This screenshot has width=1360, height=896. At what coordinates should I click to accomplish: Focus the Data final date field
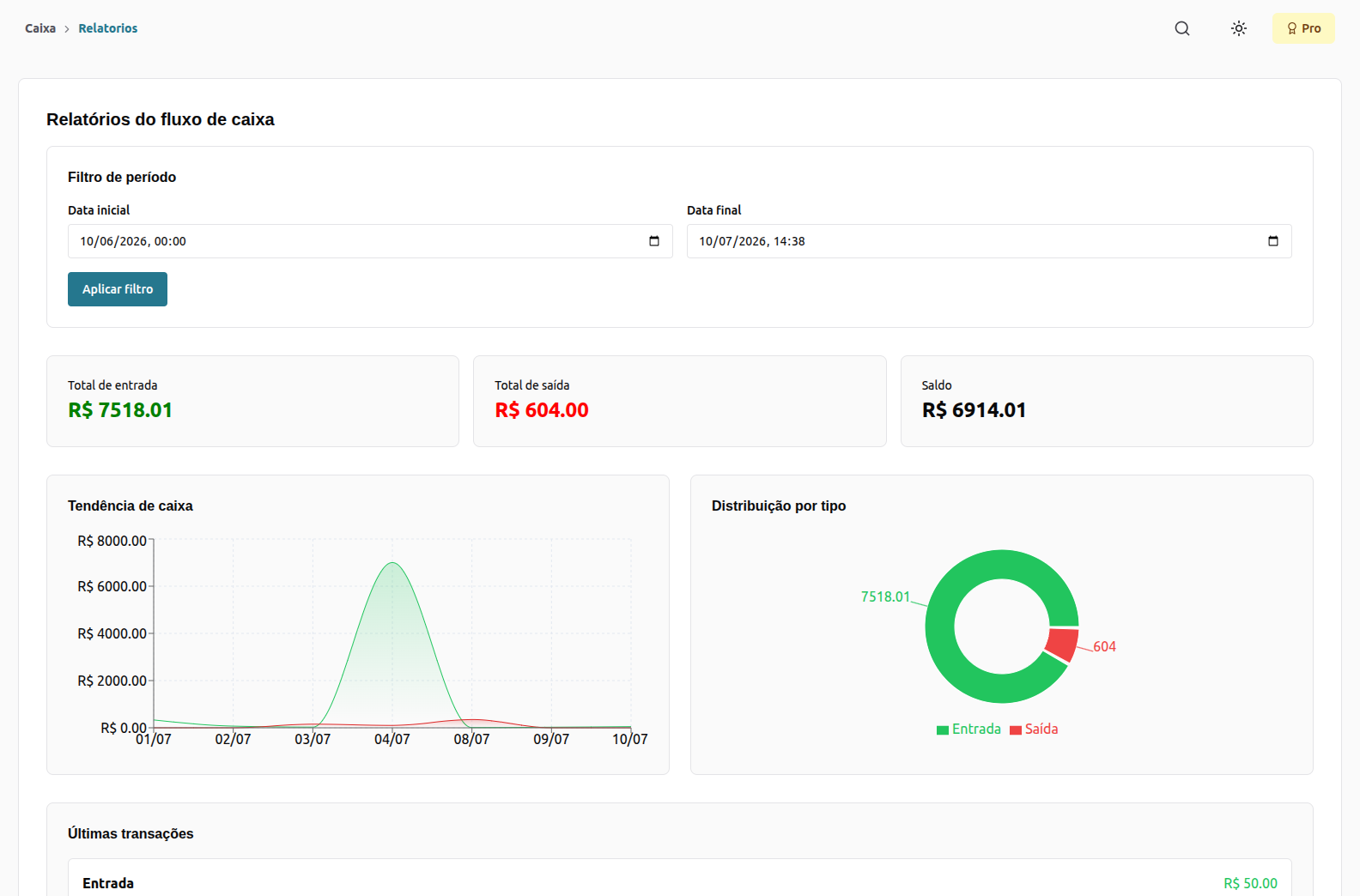point(989,241)
